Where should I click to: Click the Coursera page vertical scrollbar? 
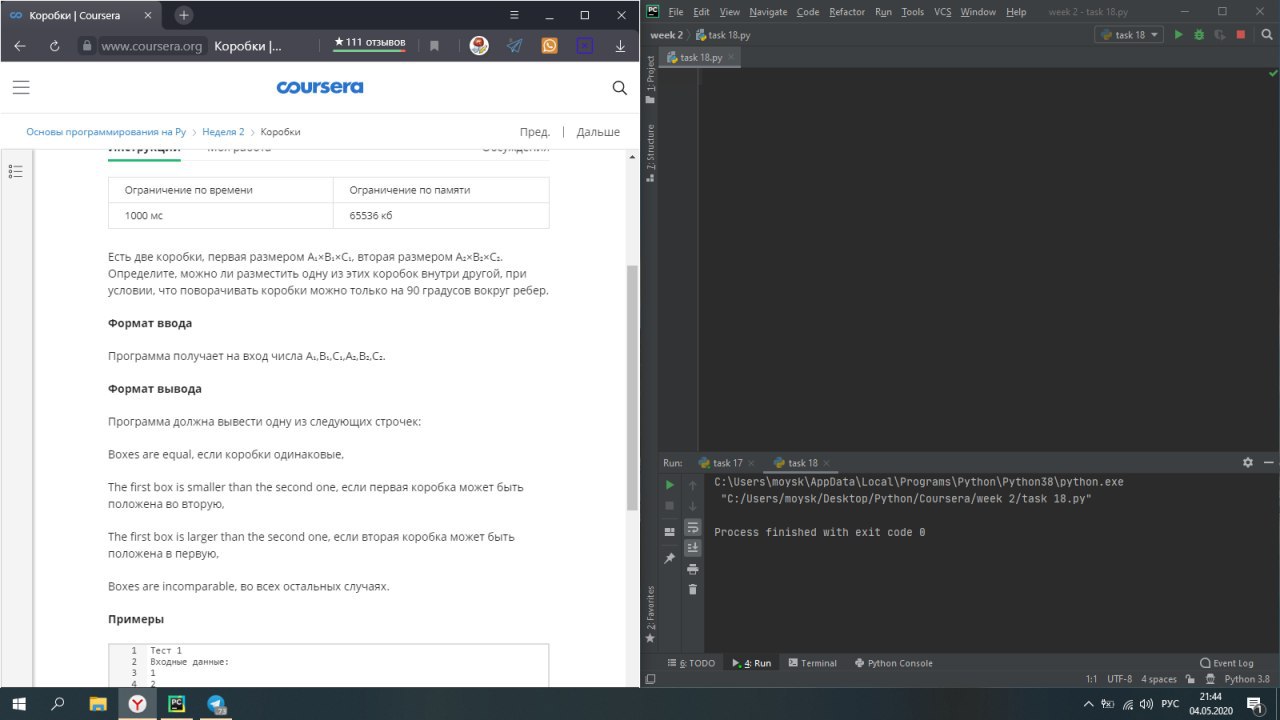pyautogui.click(x=631, y=388)
